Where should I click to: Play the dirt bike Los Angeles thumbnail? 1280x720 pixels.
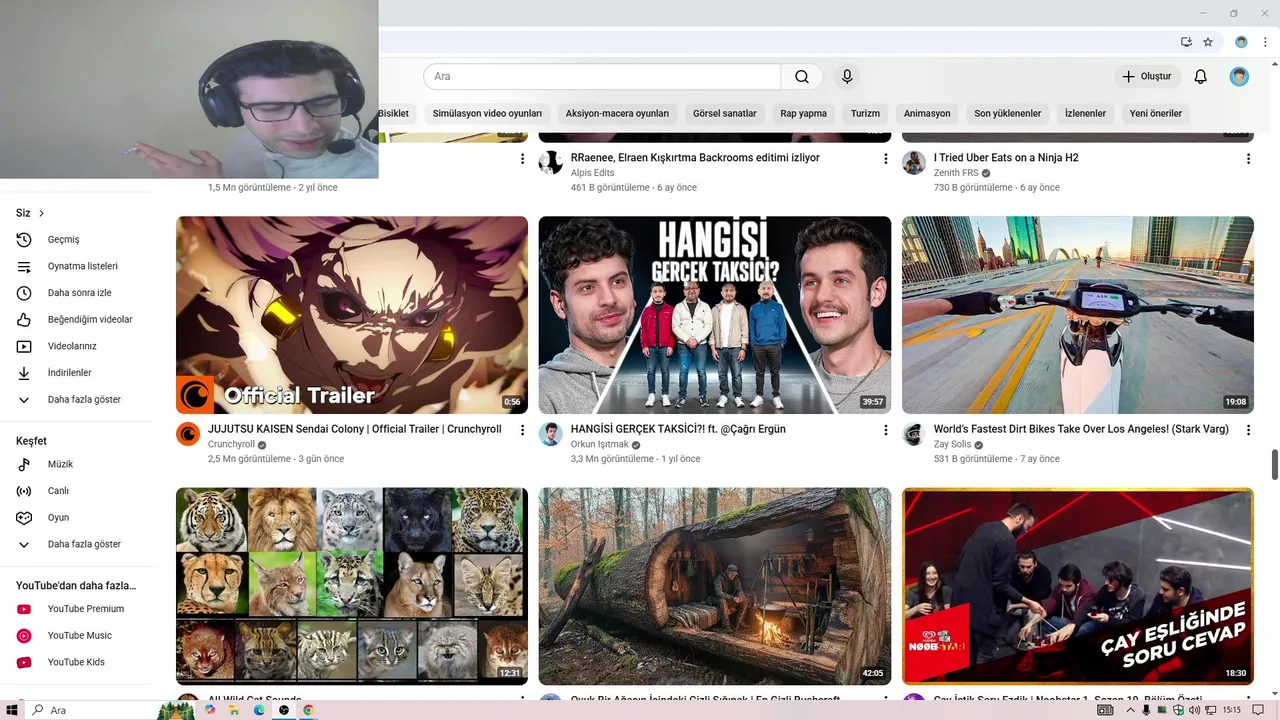click(1078, 315)
